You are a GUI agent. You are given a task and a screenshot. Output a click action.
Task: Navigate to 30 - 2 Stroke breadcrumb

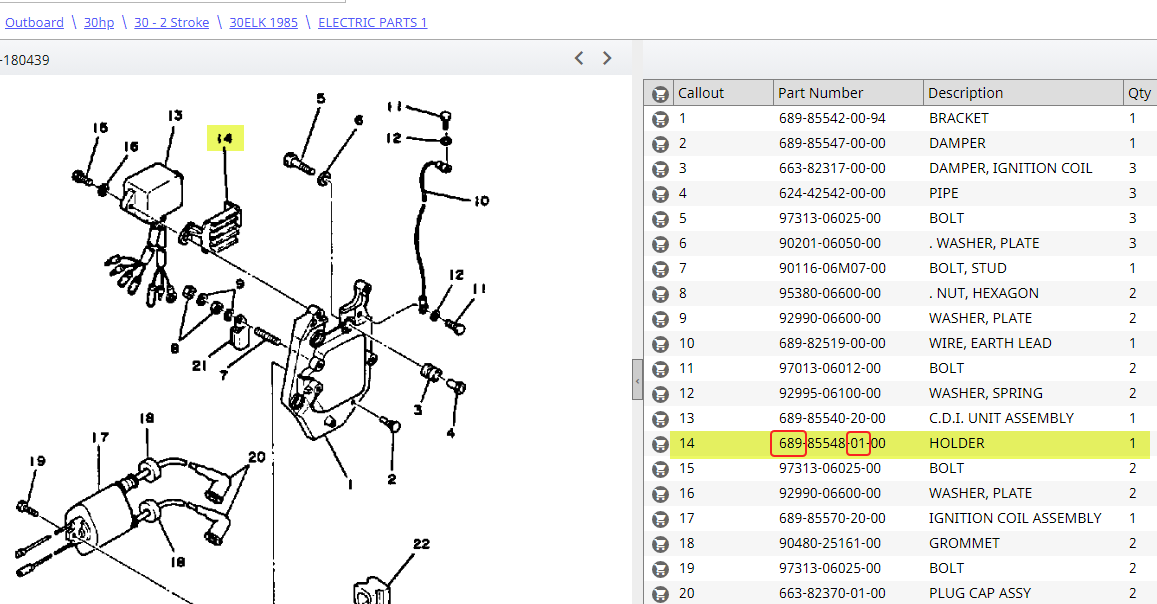(x=171, y=22)
